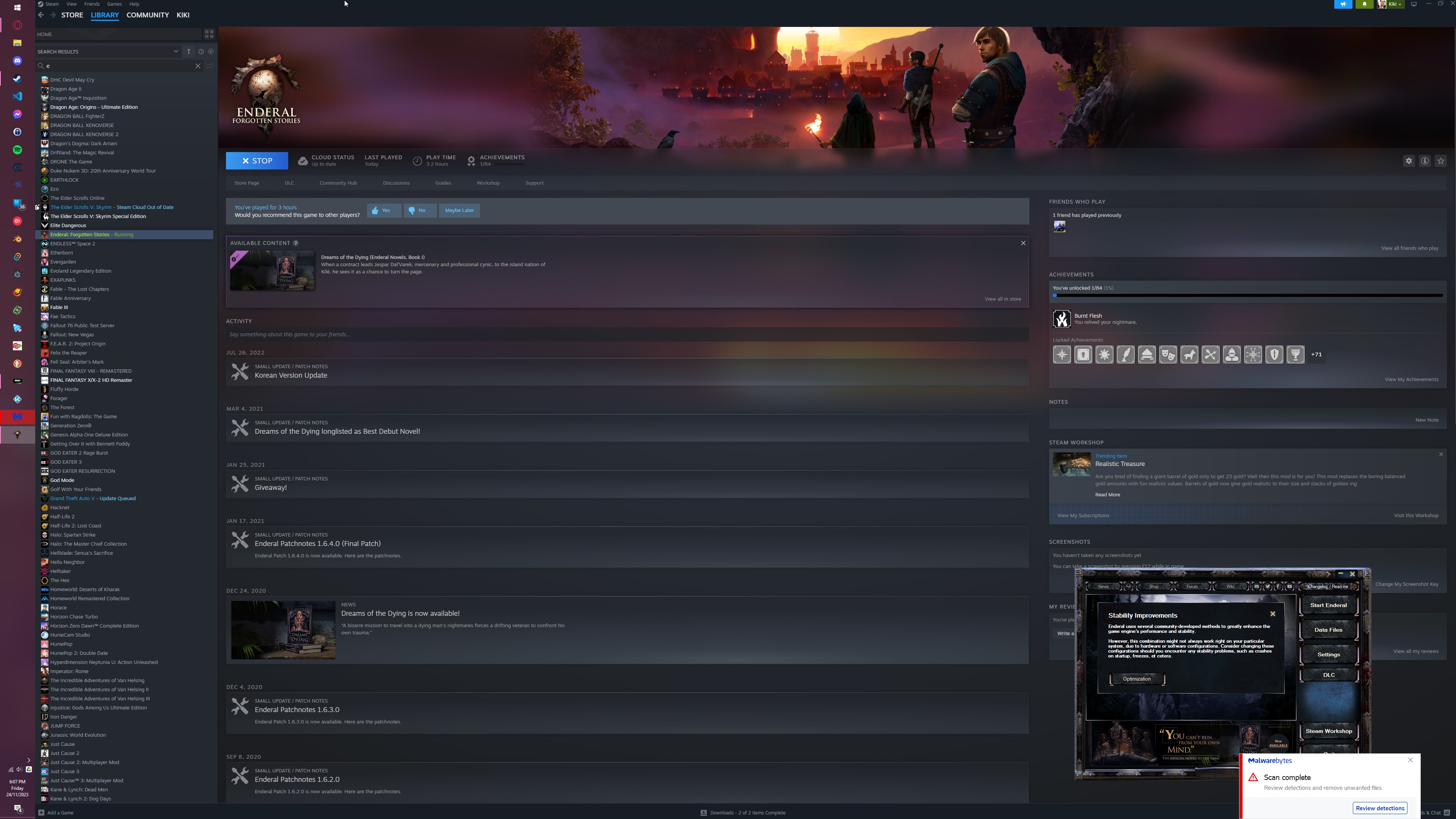Screen dimensions: 1456x819
Task: Open Read More for Realistic Treasure
Action: pyautogui.click(x=1107, y=494)
